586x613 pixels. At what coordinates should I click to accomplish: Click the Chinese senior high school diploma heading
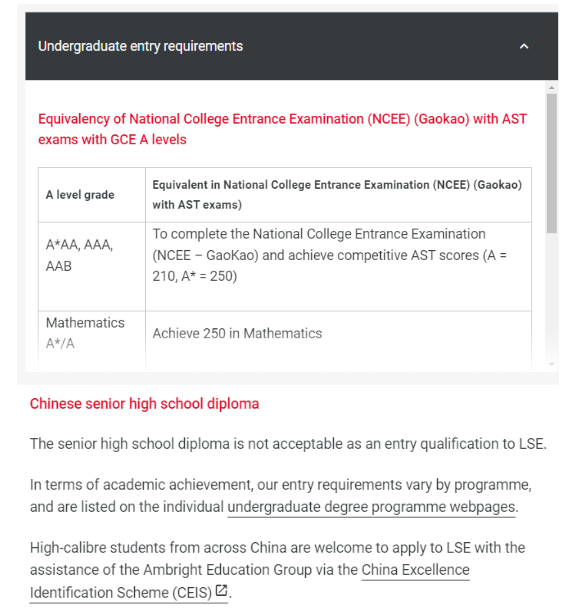144,404
